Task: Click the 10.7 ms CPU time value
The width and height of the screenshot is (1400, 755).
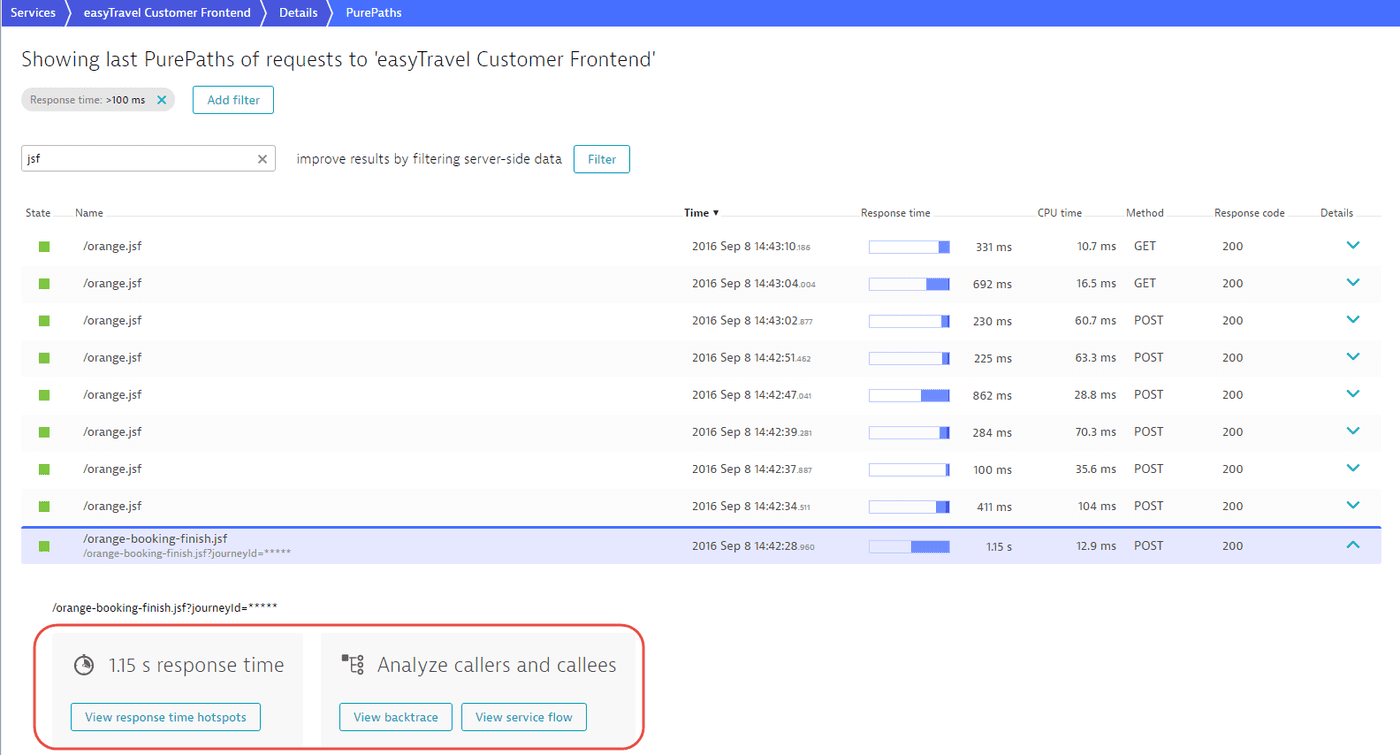Action: [1096, 246]
